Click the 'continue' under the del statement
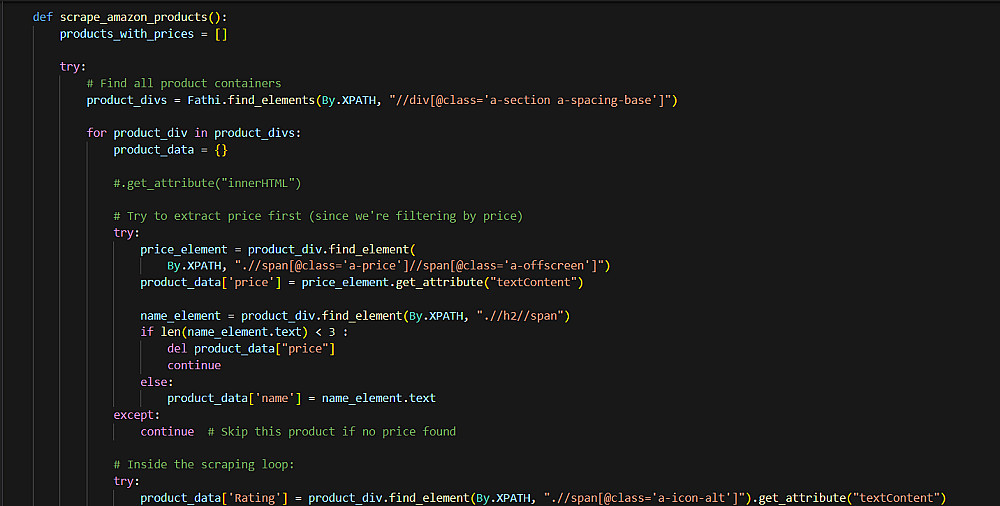 (x=194, y=365)
